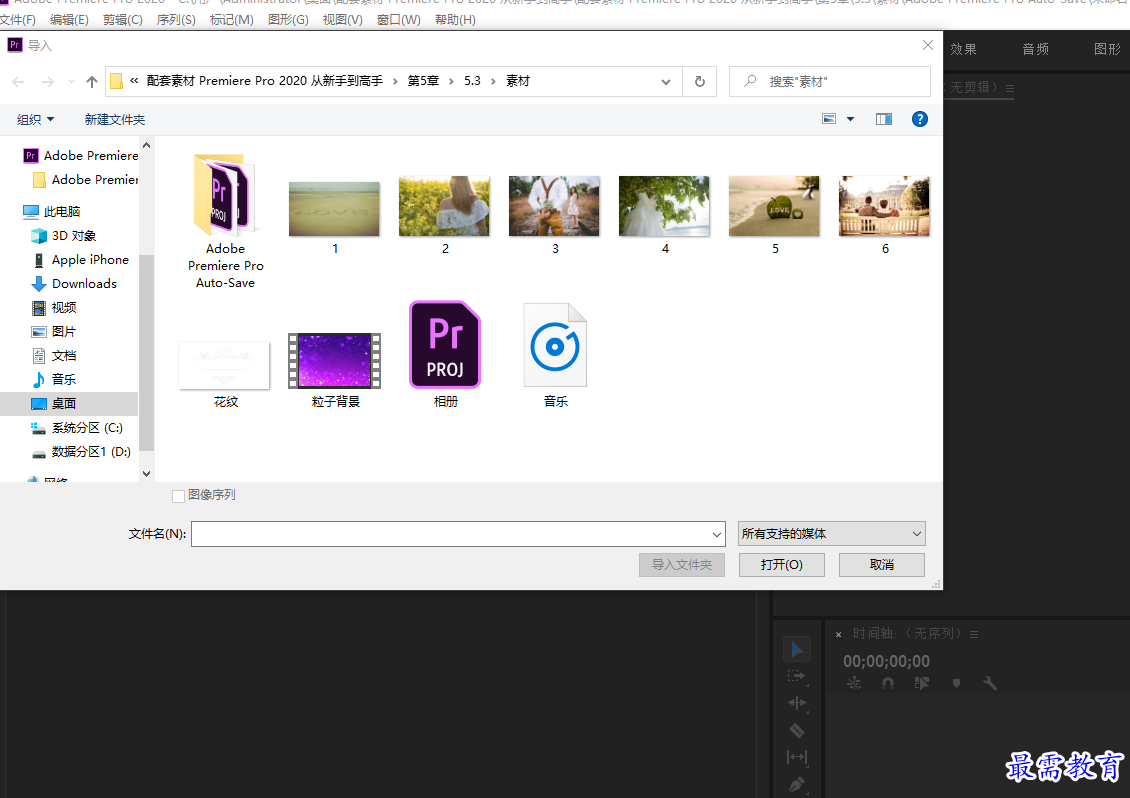Screen dimensions: 1130x798
Task: Open the 文件名 combo box dropdown
Action: tap(716, 534)
